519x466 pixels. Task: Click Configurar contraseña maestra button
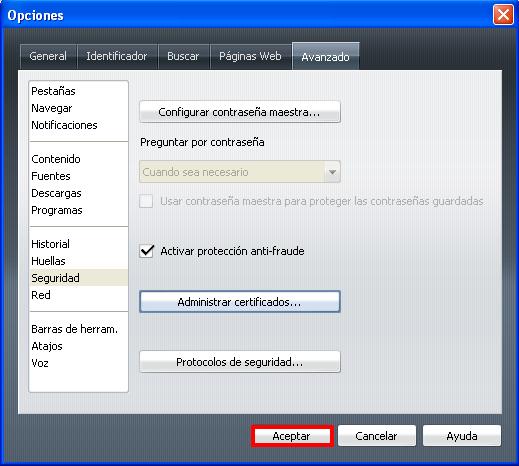tap(240, 112)
